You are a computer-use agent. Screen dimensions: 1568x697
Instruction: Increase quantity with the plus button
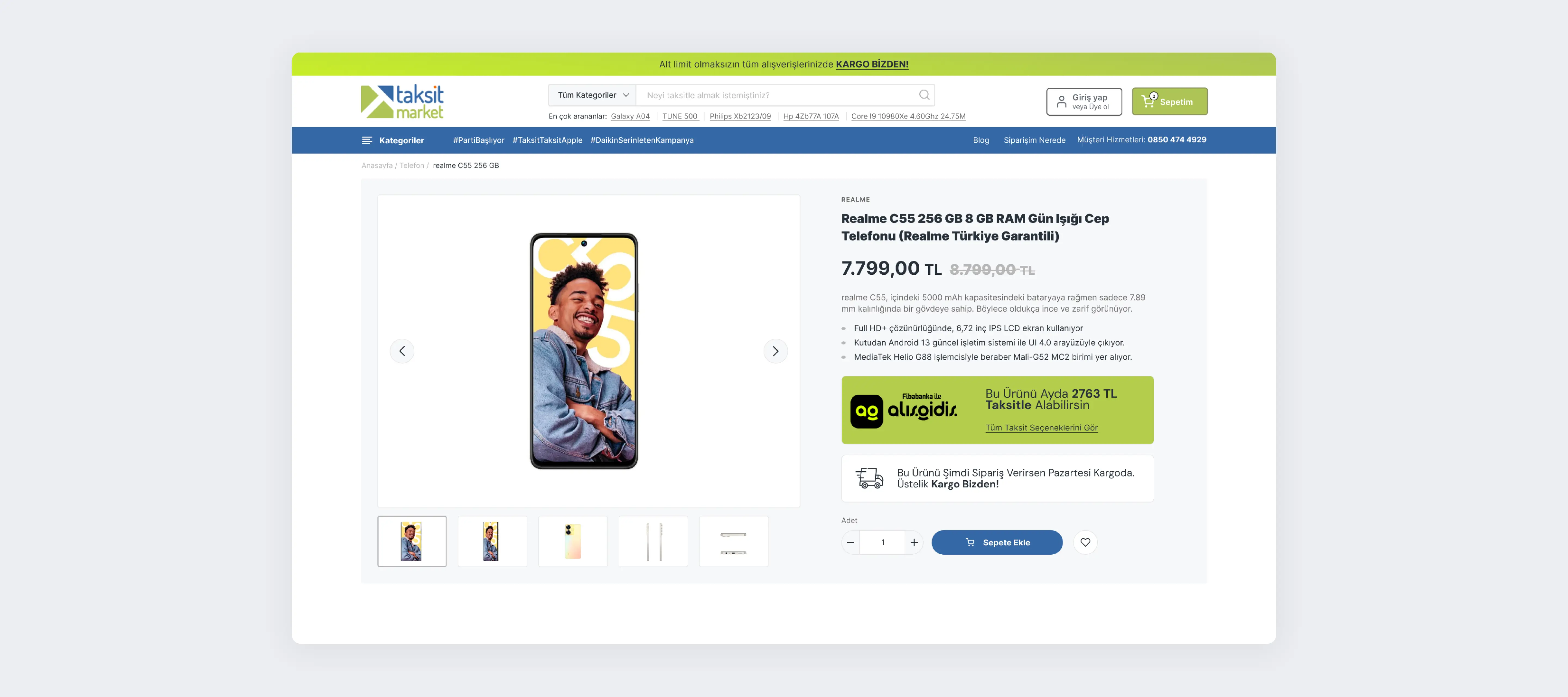click(914, 542)
